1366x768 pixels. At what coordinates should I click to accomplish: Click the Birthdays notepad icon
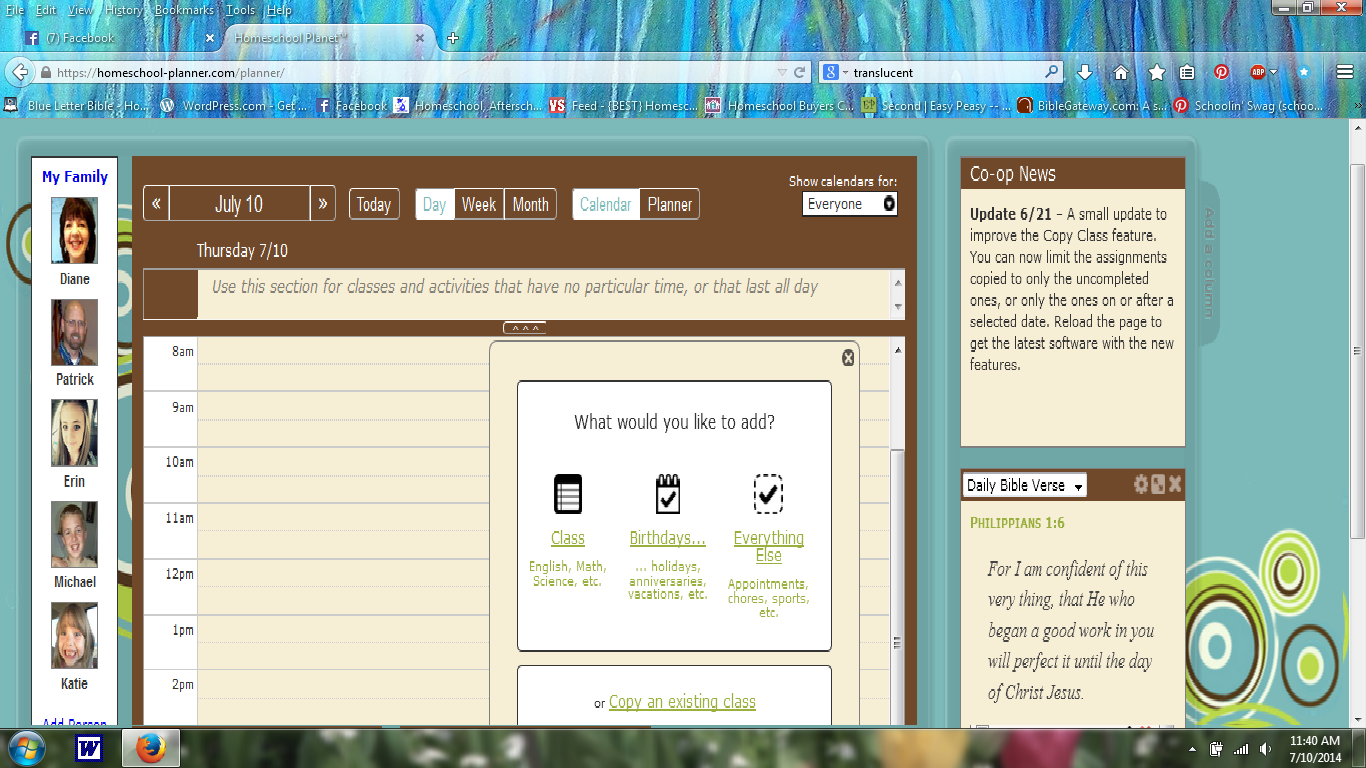[x=667, y=494]
